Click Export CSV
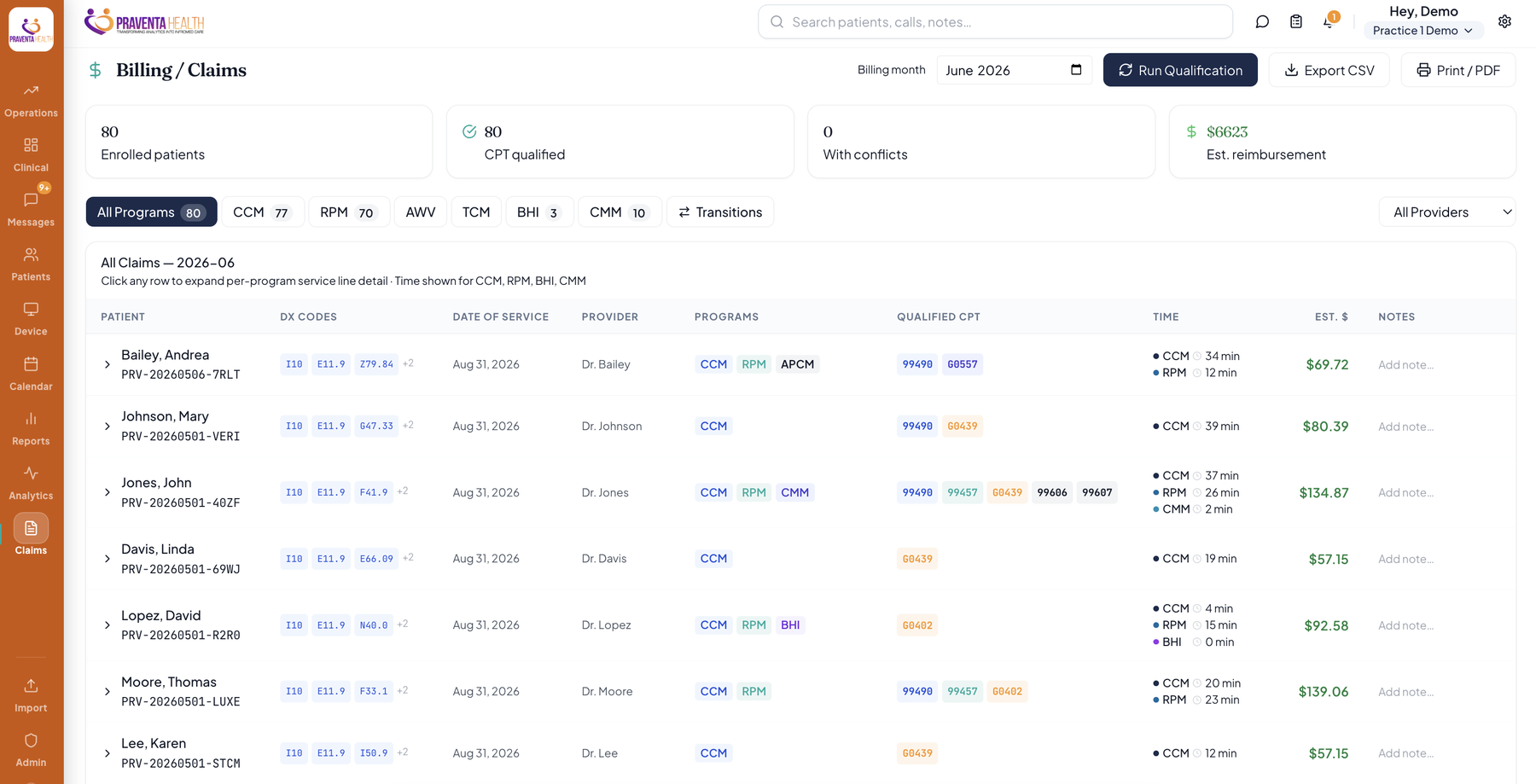 [1329, 70]
